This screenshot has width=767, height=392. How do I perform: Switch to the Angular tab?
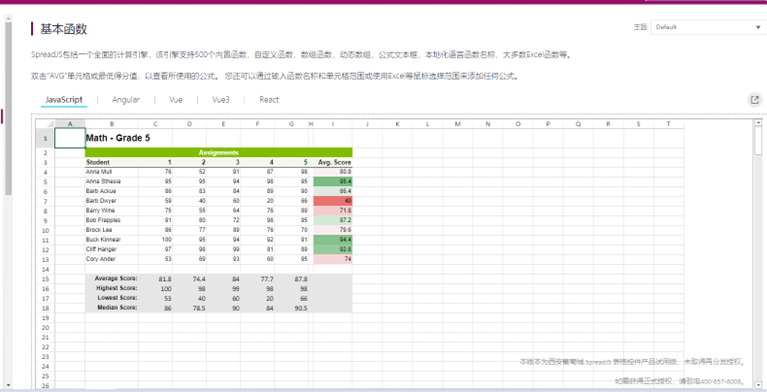[x=126, y=100]
